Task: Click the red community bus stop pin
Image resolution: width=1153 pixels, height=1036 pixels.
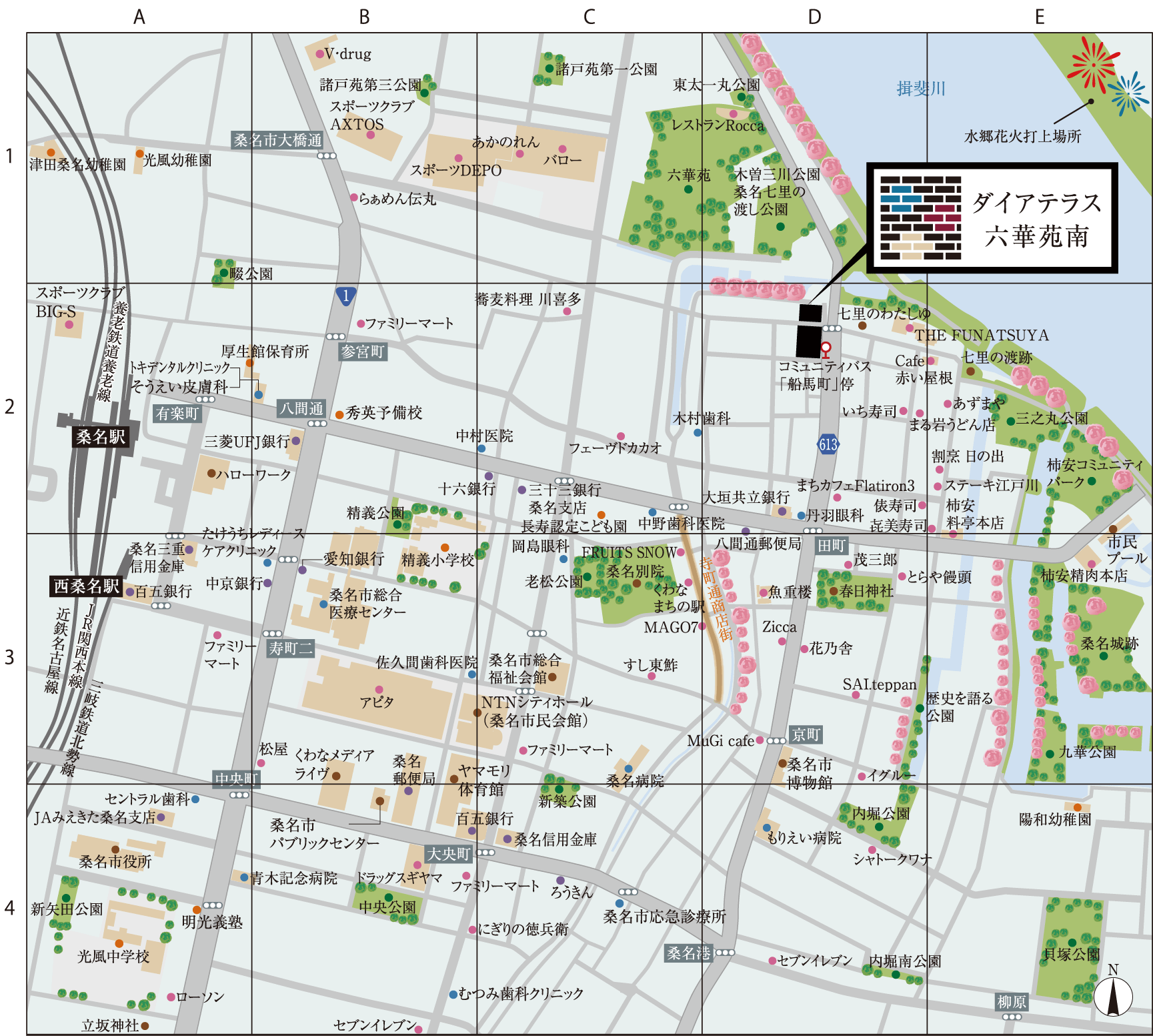Action: 826,349
